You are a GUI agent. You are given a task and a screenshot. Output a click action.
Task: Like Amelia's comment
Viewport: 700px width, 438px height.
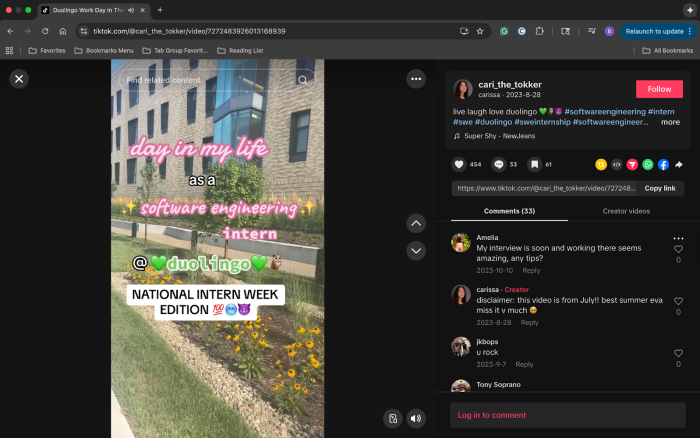[x=678, y=249]
